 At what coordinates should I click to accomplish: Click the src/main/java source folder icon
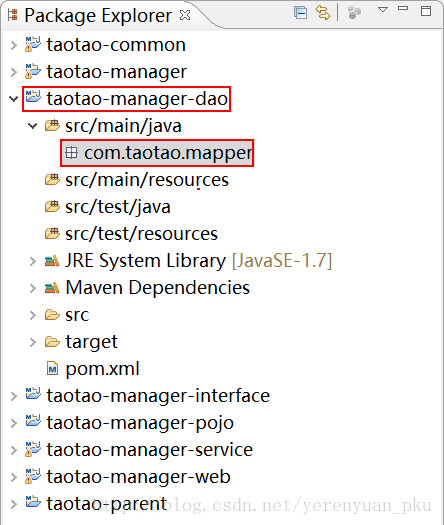click(52, 126)
